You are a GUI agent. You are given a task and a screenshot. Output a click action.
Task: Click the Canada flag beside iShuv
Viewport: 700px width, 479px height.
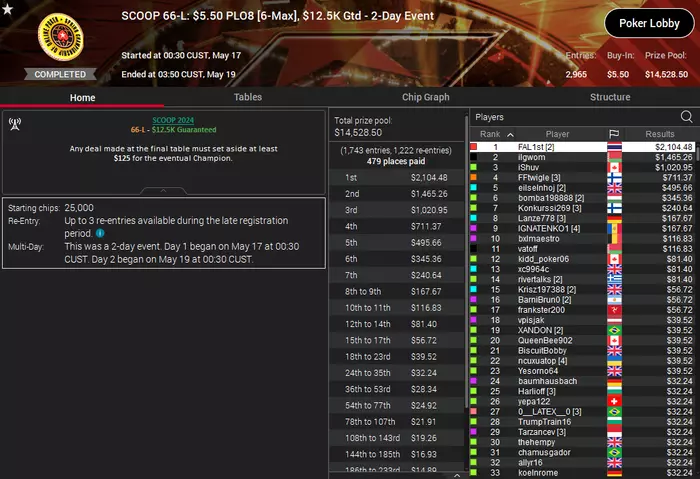[x=614, y=167]
